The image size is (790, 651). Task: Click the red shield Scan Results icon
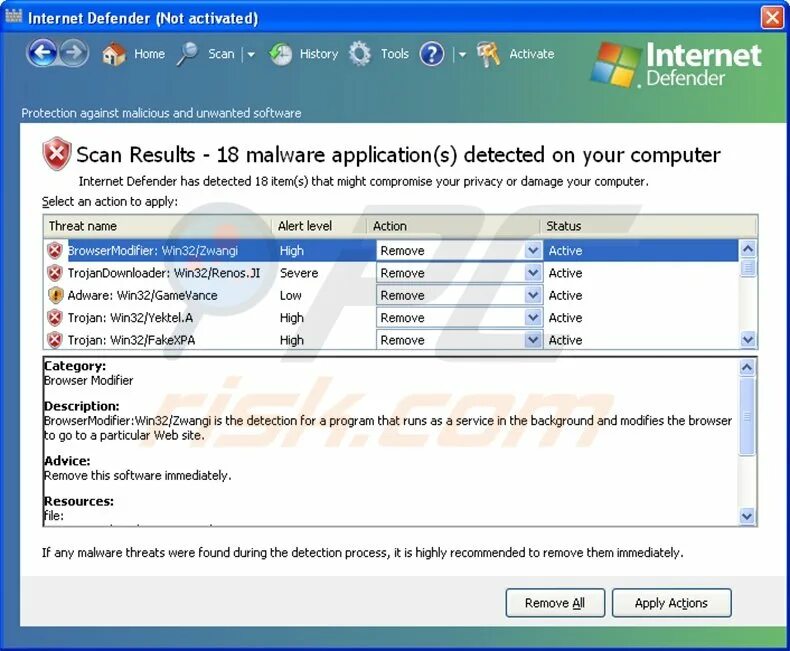click(56, 153)
